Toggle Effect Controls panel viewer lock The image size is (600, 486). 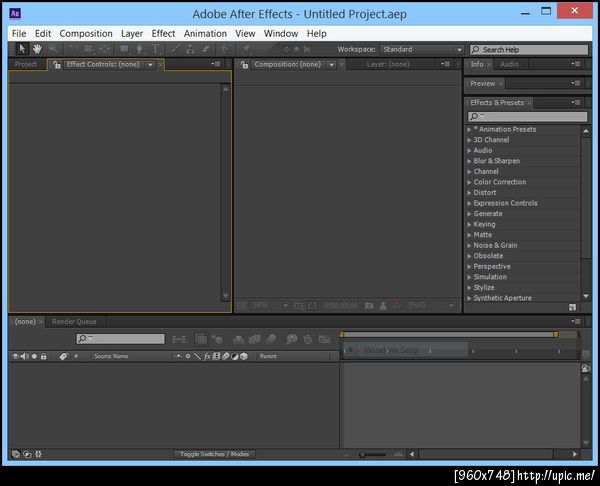click(57, 65)
